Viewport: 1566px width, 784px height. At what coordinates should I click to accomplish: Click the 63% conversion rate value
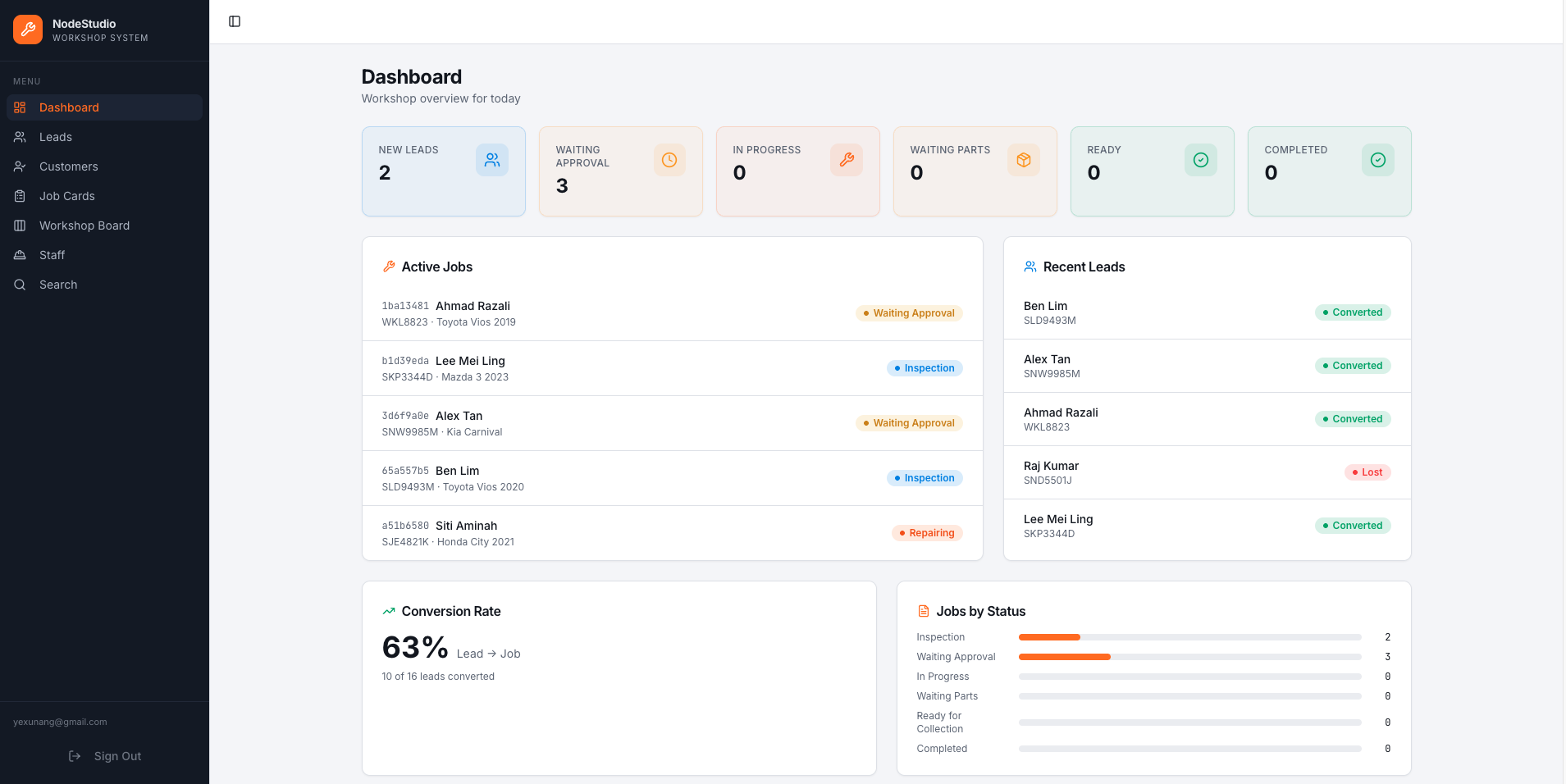[415, 648]
